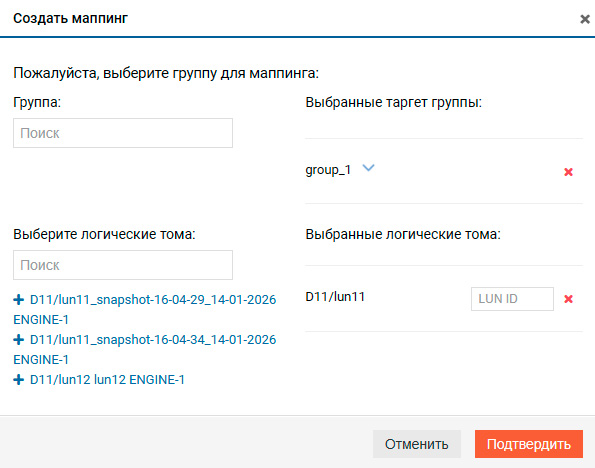Close the Создать маппинг dialog
The image size is (595, 468).
pos(585,19)
